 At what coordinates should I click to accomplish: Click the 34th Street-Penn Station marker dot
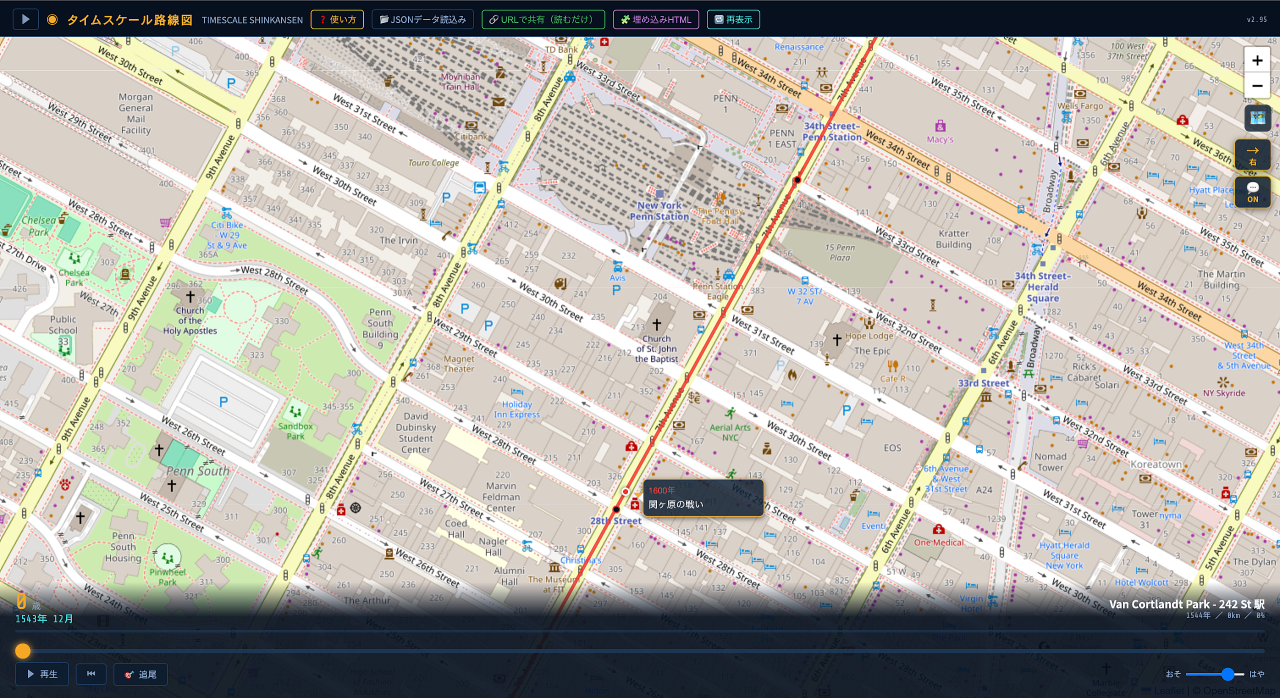pos(797,180)
